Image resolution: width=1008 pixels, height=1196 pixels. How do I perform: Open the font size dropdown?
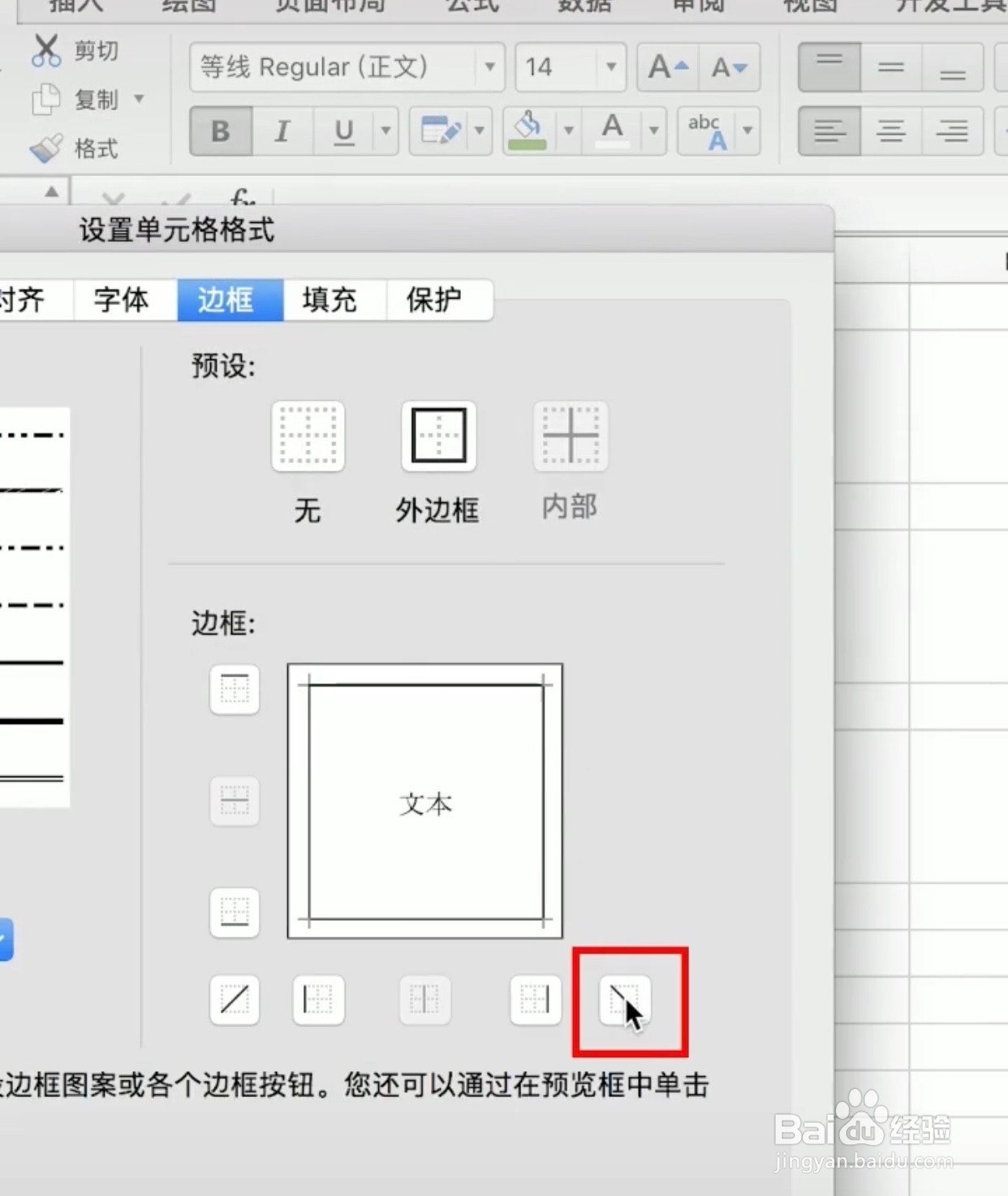point(610,68)
